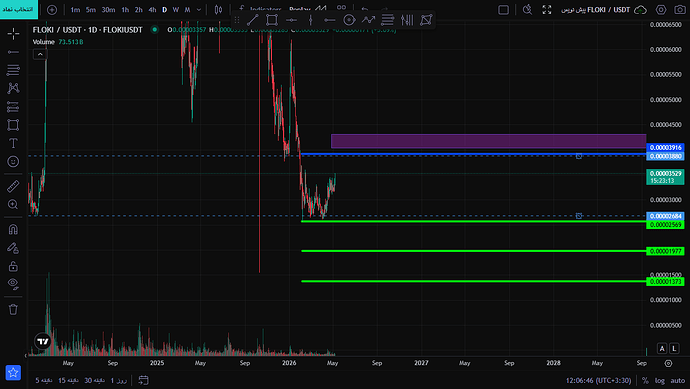The height and width of the screenshot is (389, 690).
Task: Pick Fib retracement in floating toolbar
Action: (388, 20)
